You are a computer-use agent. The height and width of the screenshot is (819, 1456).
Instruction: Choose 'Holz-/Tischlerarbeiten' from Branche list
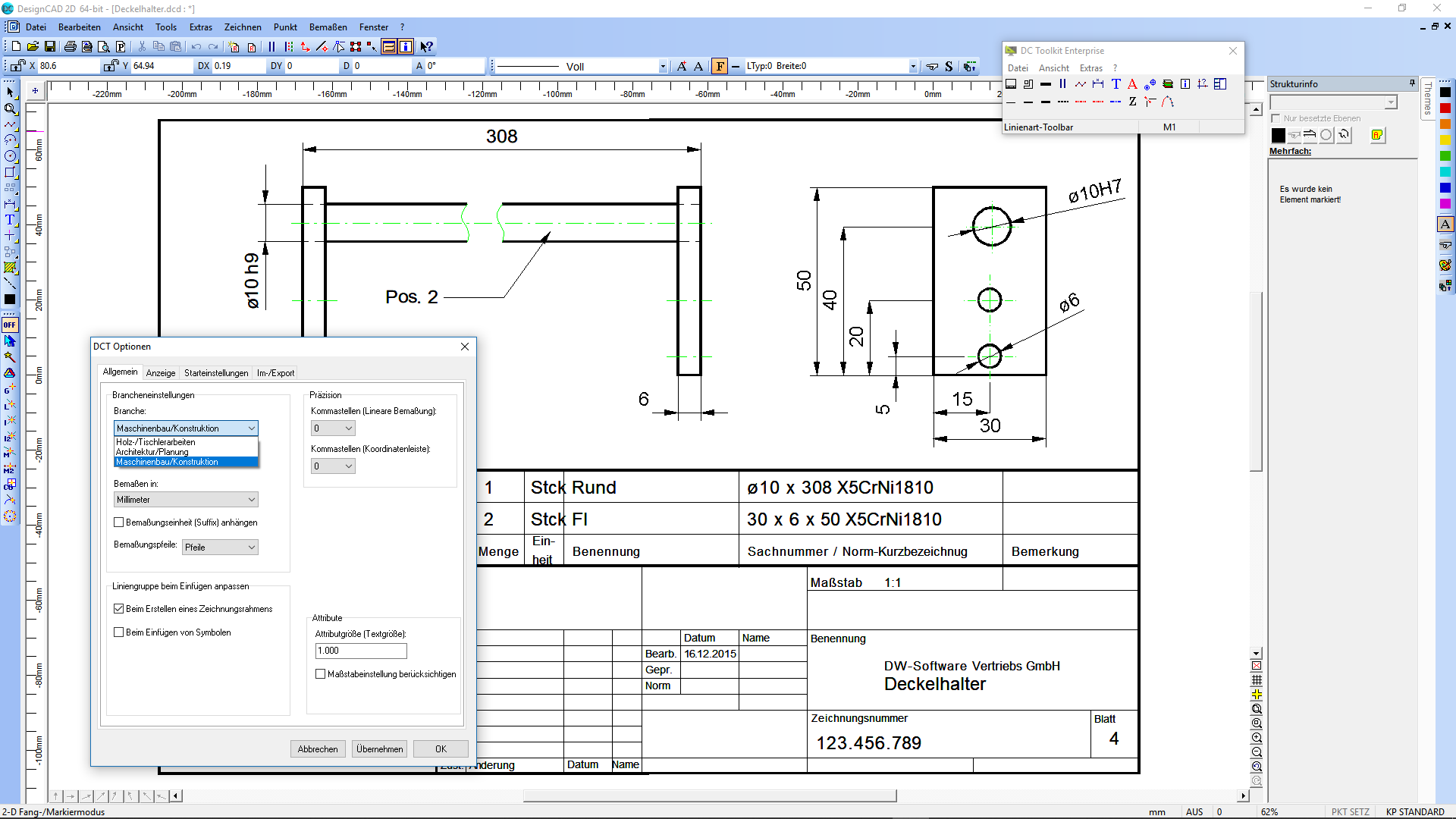pyautogui.click(x=186, y=442)
